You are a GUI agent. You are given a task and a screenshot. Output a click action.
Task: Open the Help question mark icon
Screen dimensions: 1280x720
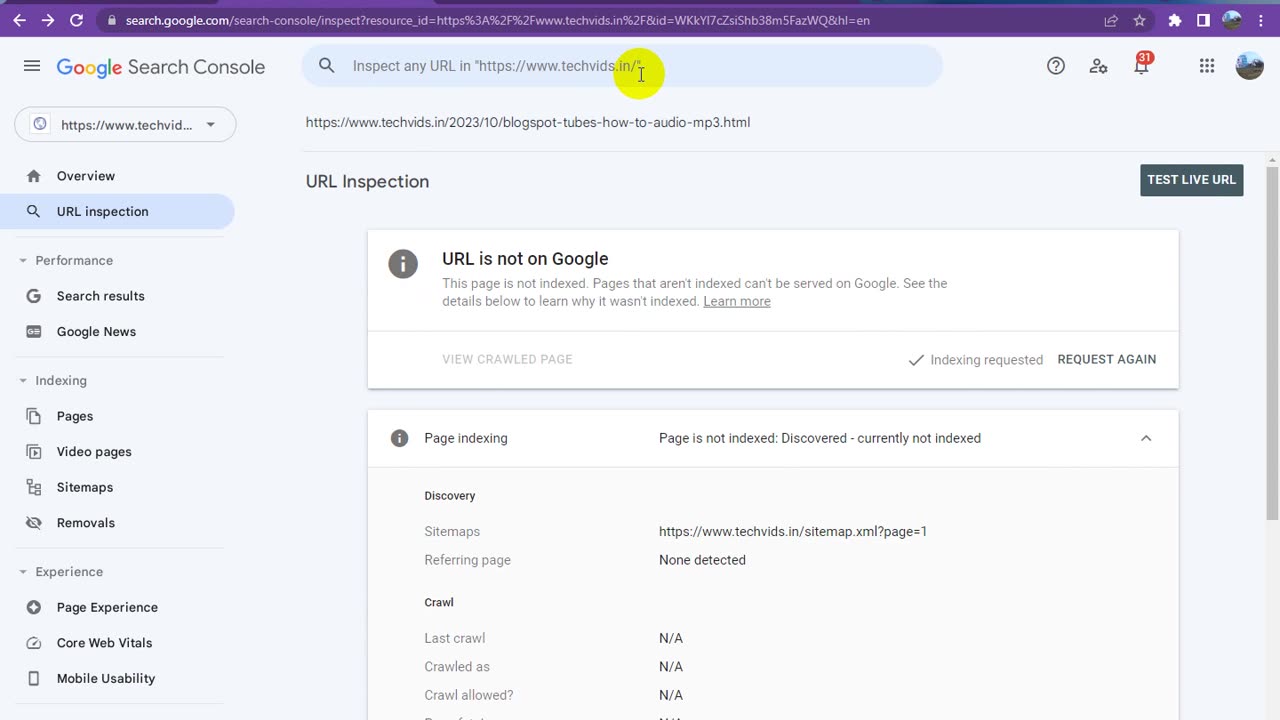(x=1056, y=66)
